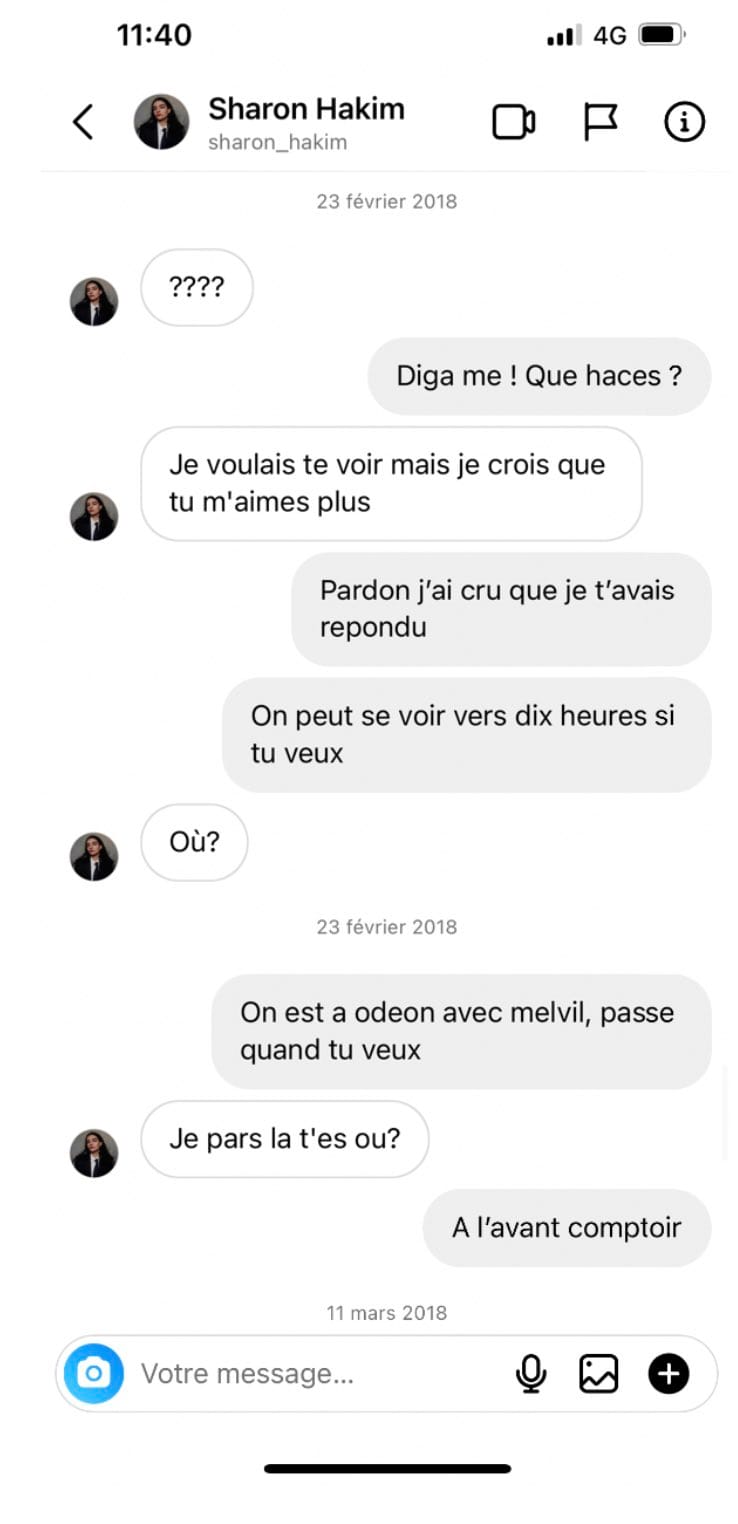Open the Sharon Hakim profile name

306,108
